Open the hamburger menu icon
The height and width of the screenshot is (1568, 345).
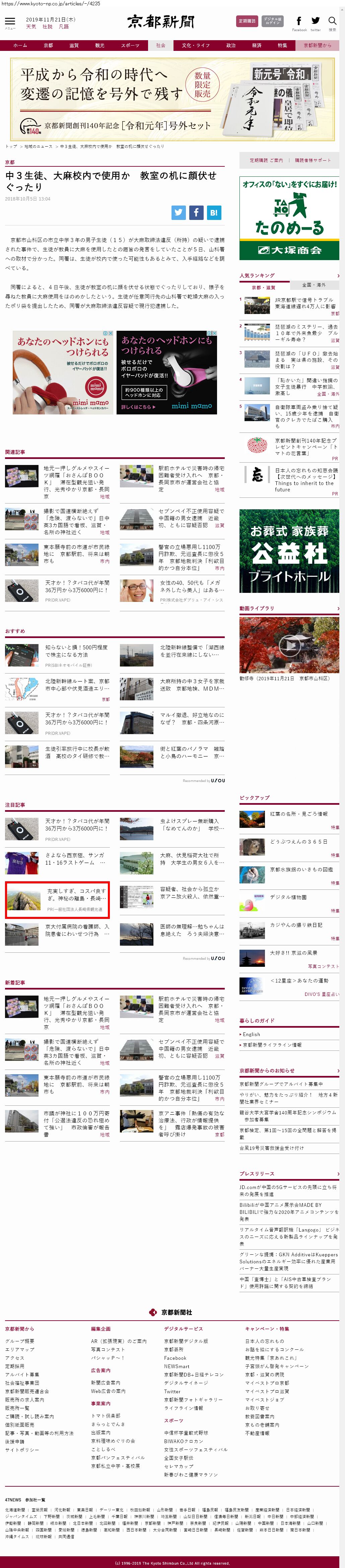coord(10,22)
